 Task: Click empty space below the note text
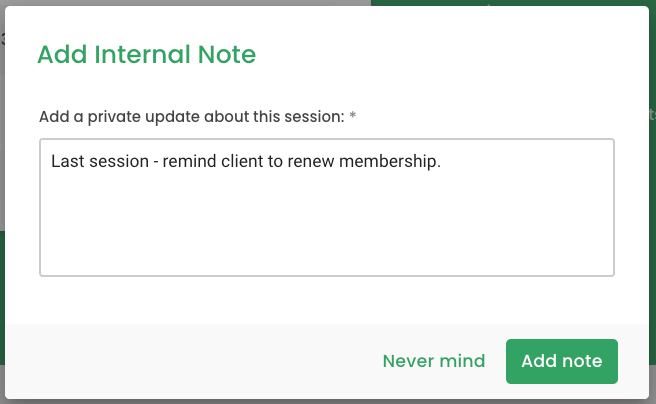327,226
